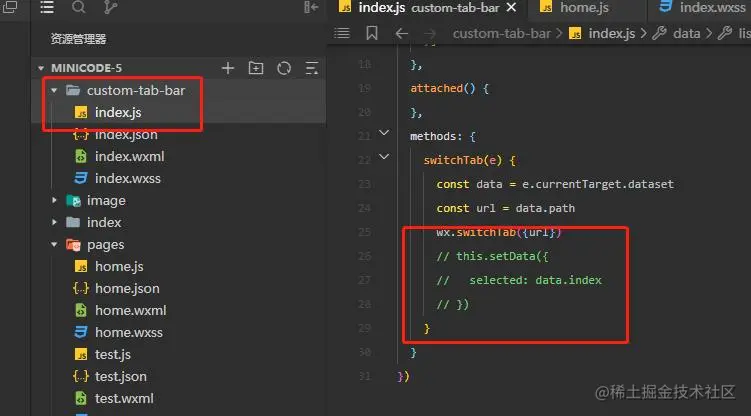Fold the switchTab function chevron
The image size is (751, 416).
pyautogui.click(x=384, y=157)
